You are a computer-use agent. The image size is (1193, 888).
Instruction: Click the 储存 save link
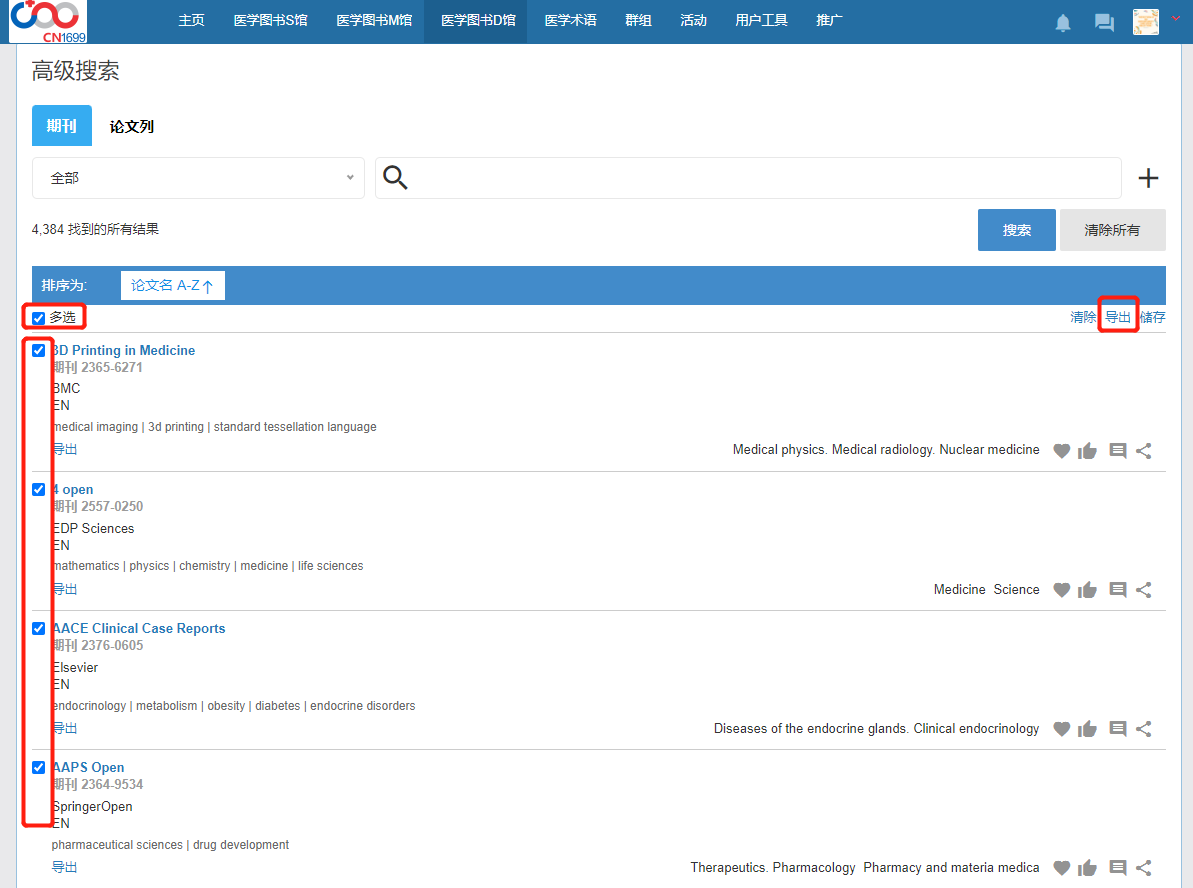1153,317
